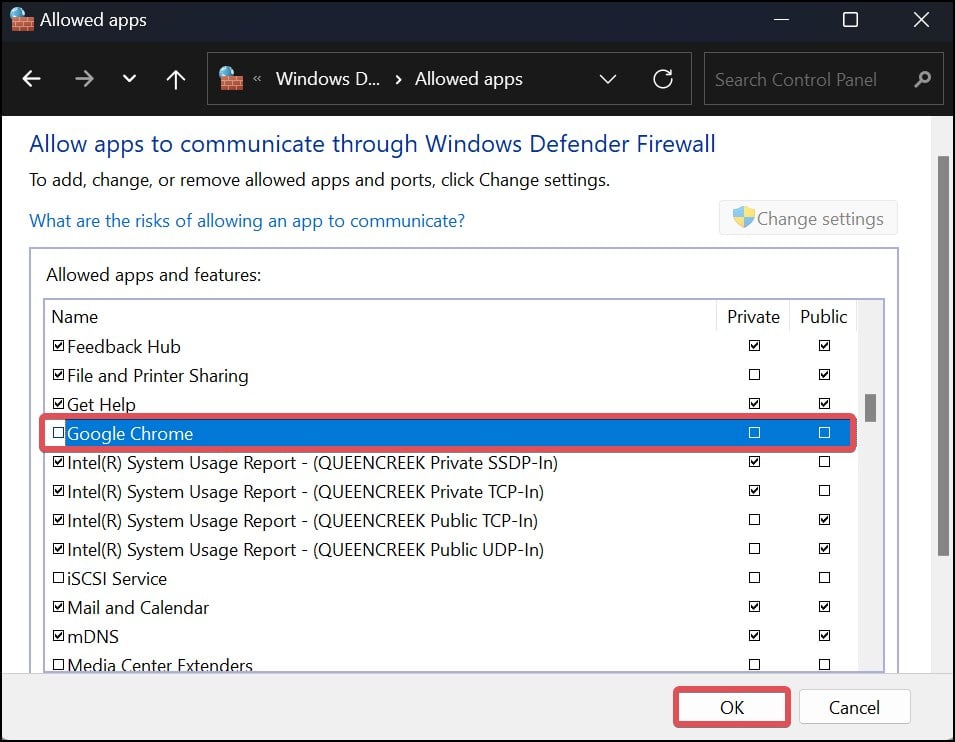Click the Cancel button

(854, 707)
